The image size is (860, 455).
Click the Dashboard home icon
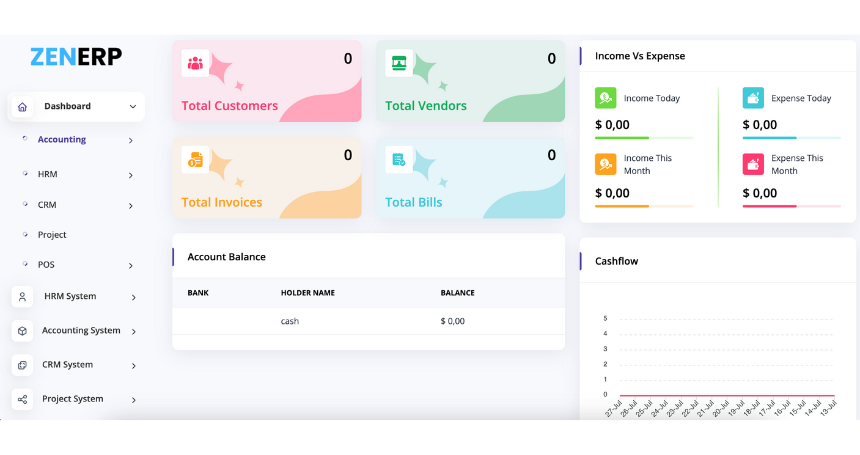[22, 107]
